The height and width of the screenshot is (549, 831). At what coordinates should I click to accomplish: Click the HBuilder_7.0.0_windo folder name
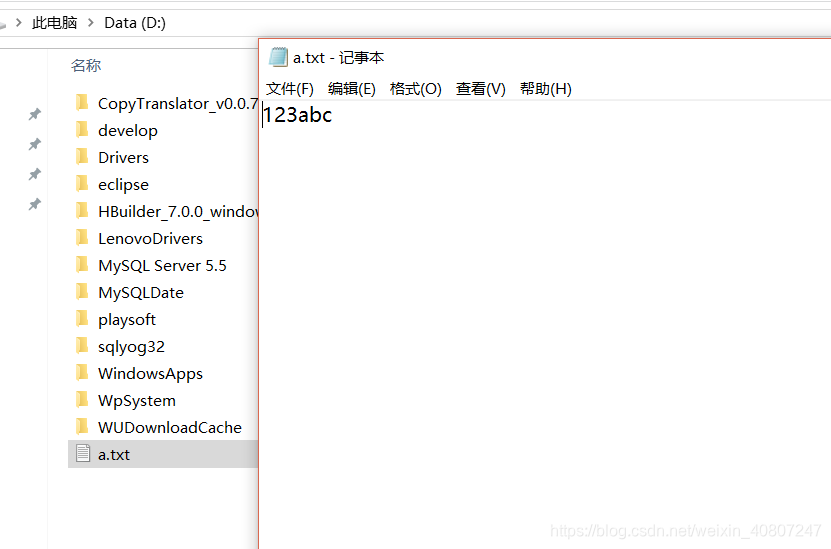click(x=178, y=212)
